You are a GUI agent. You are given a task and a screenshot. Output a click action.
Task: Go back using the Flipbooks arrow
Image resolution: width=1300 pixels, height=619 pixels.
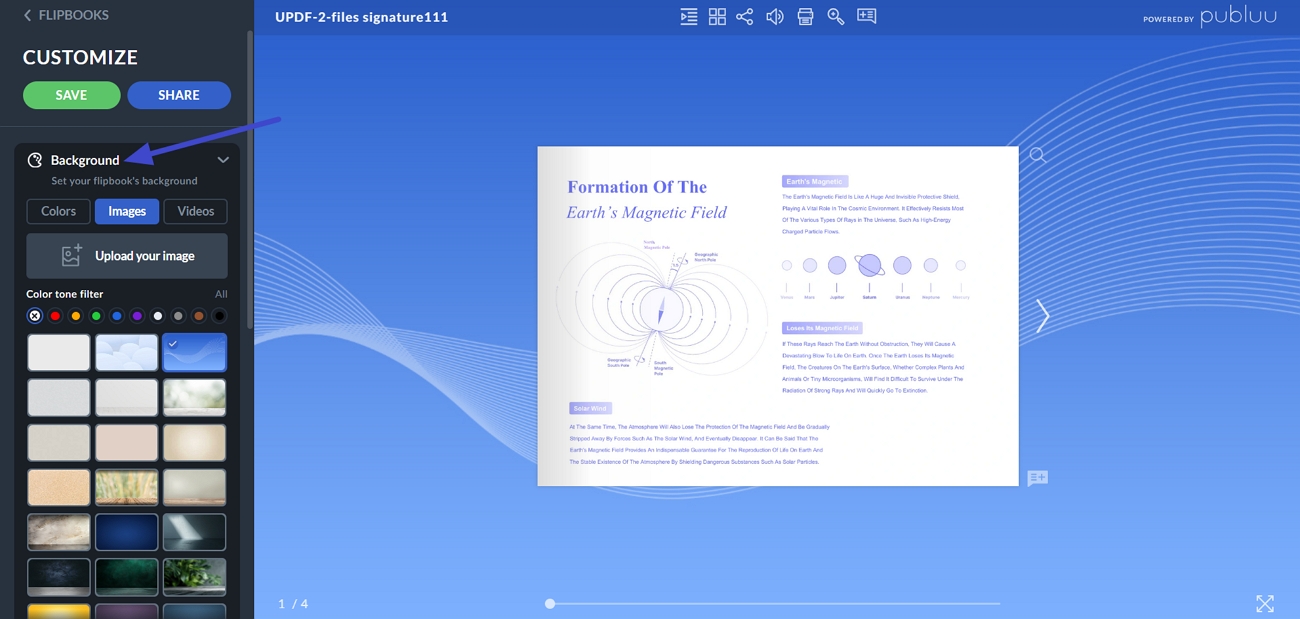click(x=27, y=15)
